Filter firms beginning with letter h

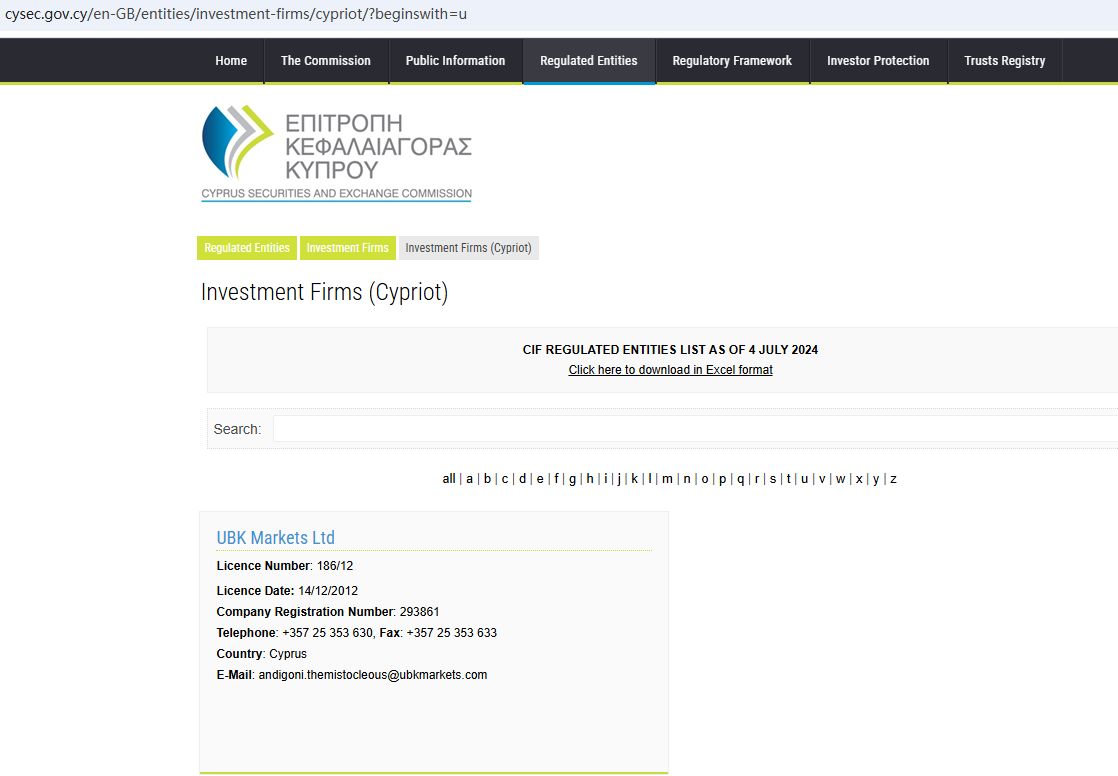pos(590,479)
